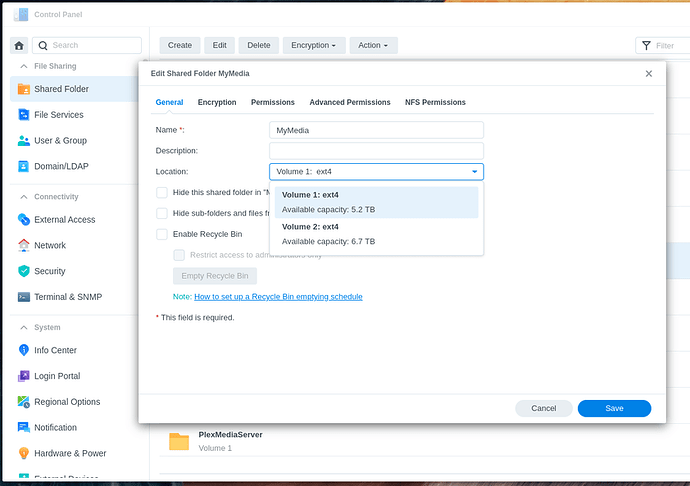Viewport: 690px width, 486px height.
Task: Open File Services icon in sidebar
Action: 23,115
